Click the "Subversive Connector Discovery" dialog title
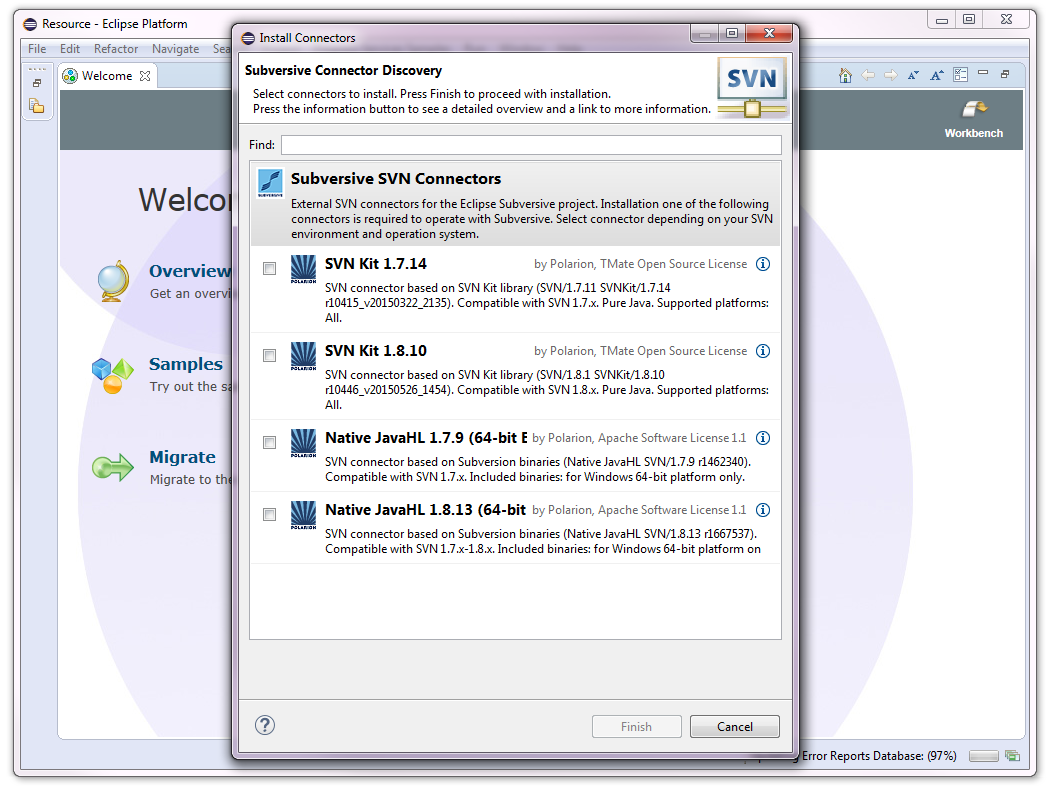The height and width of the screenshot is (797, 1058). tap(343, 70)
